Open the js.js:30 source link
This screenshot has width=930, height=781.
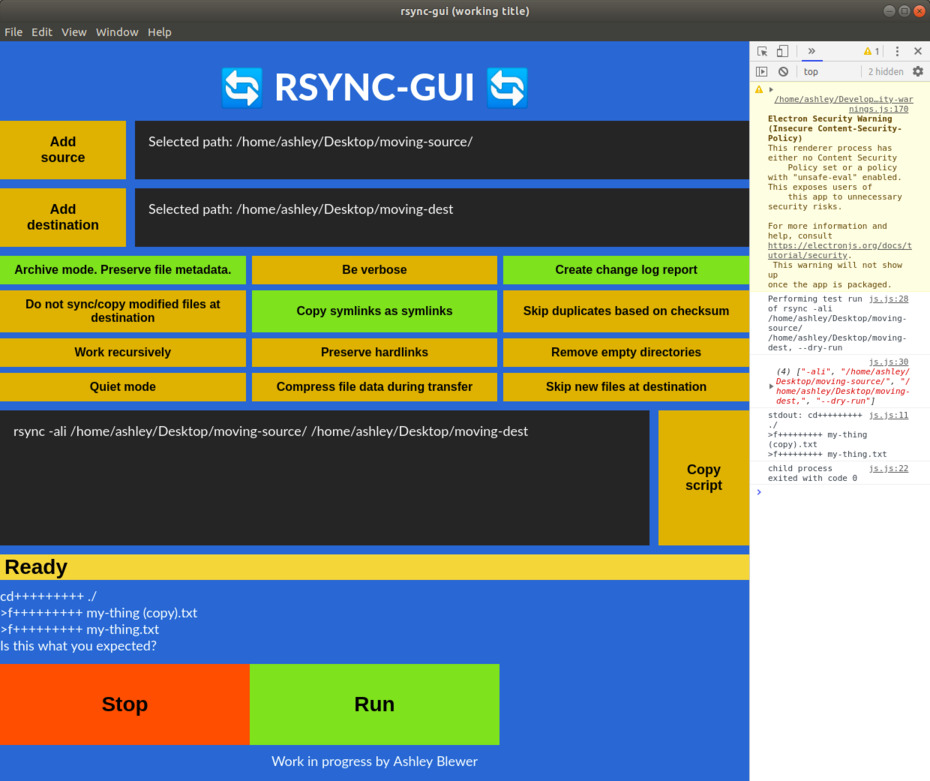pos(888,362)
